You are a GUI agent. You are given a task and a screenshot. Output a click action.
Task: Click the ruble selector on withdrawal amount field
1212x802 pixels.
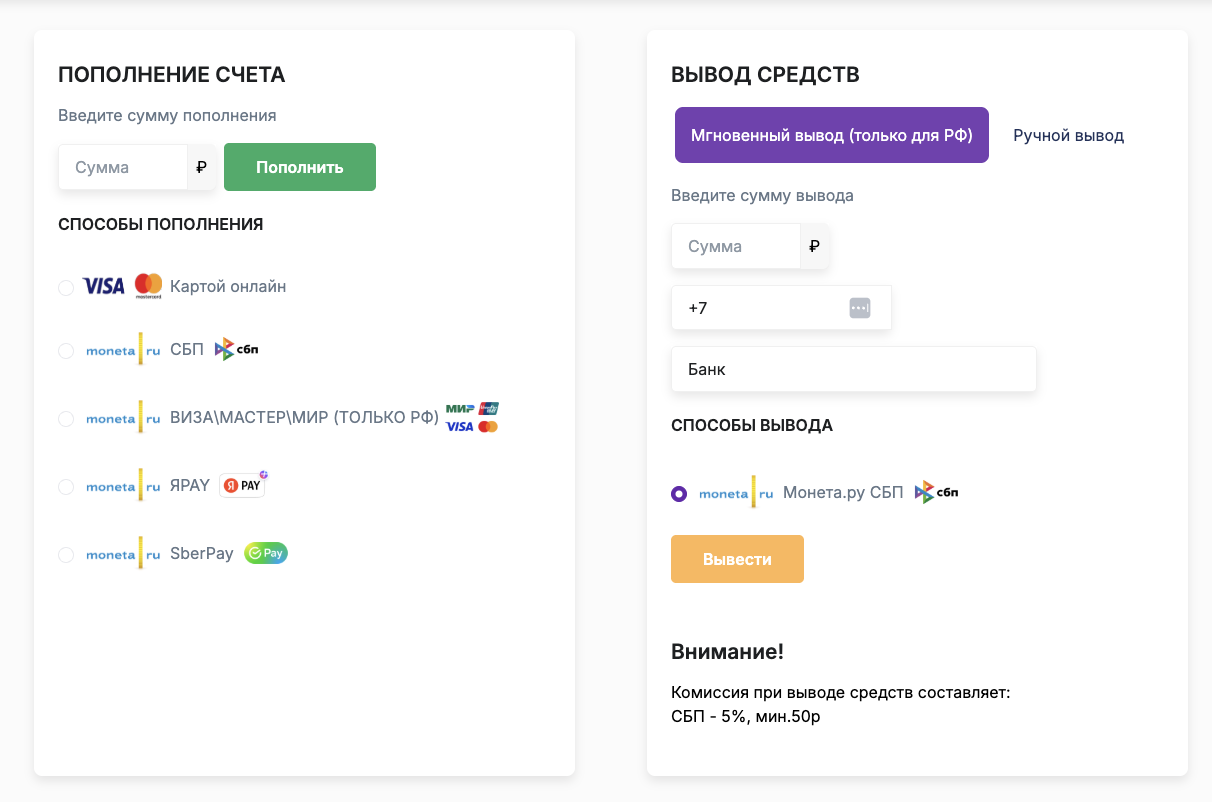(815, 245)
